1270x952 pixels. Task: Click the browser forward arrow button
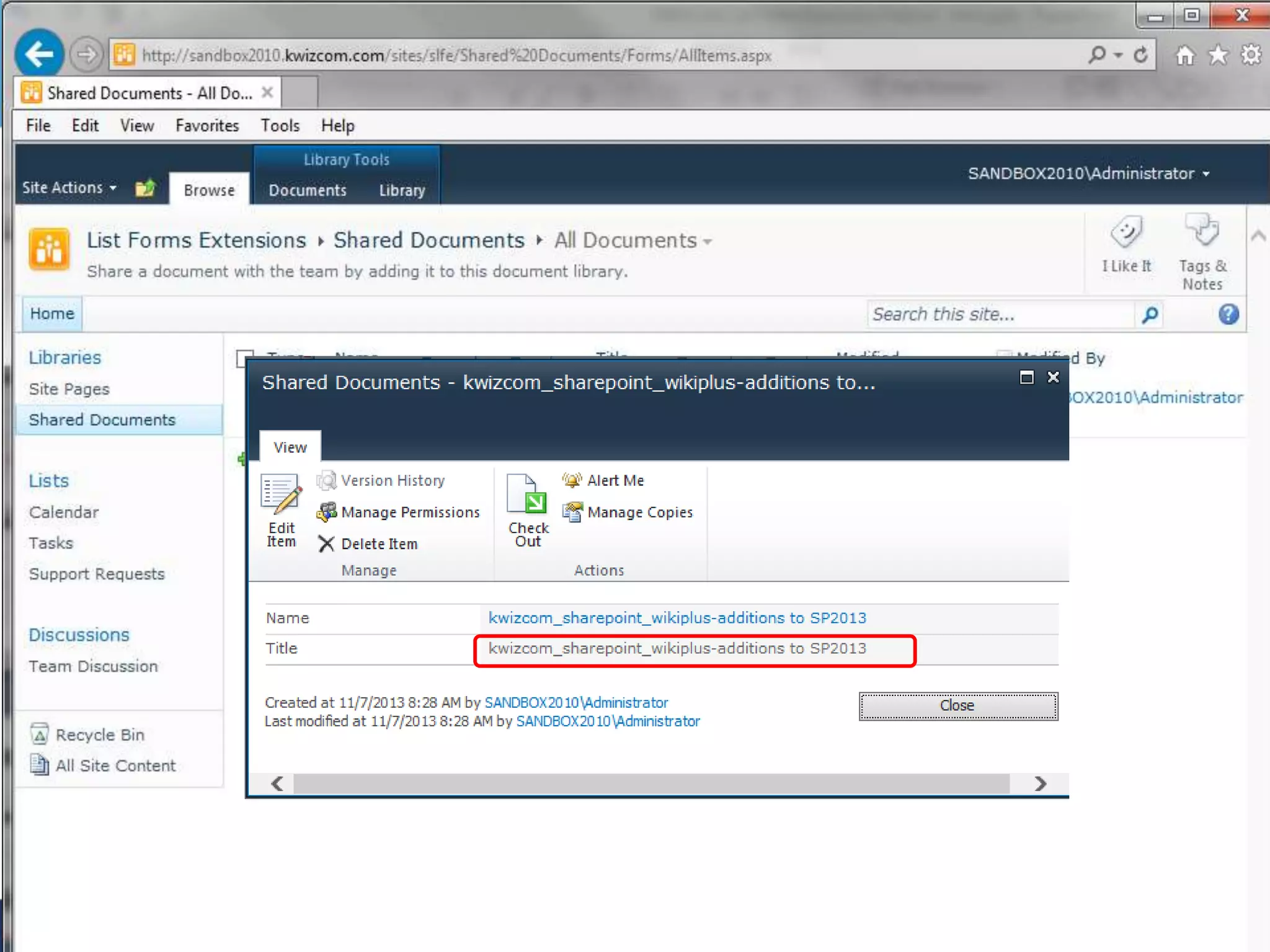click(x=86, y=55)
